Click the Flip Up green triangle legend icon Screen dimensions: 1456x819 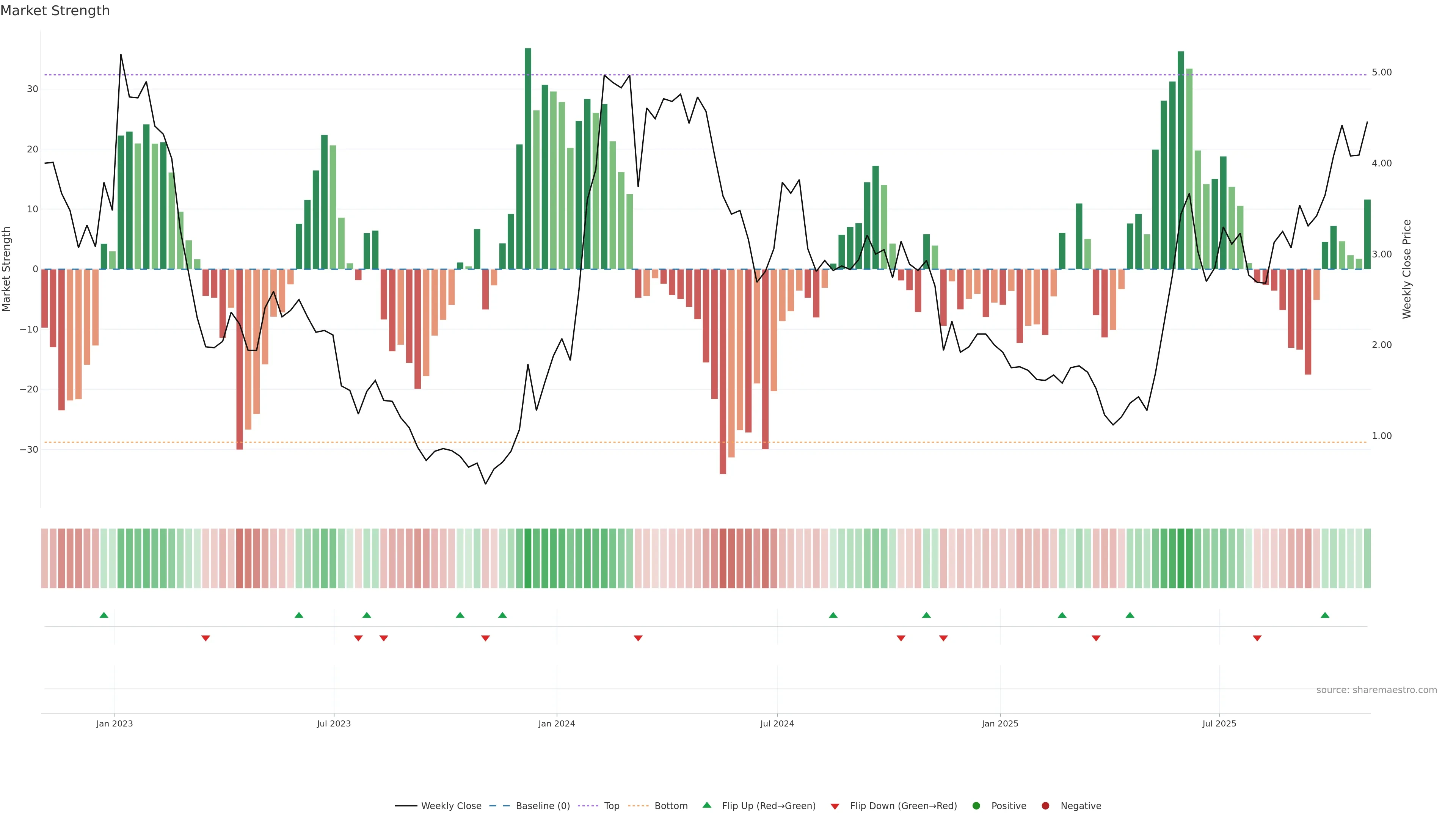(706, 805)
